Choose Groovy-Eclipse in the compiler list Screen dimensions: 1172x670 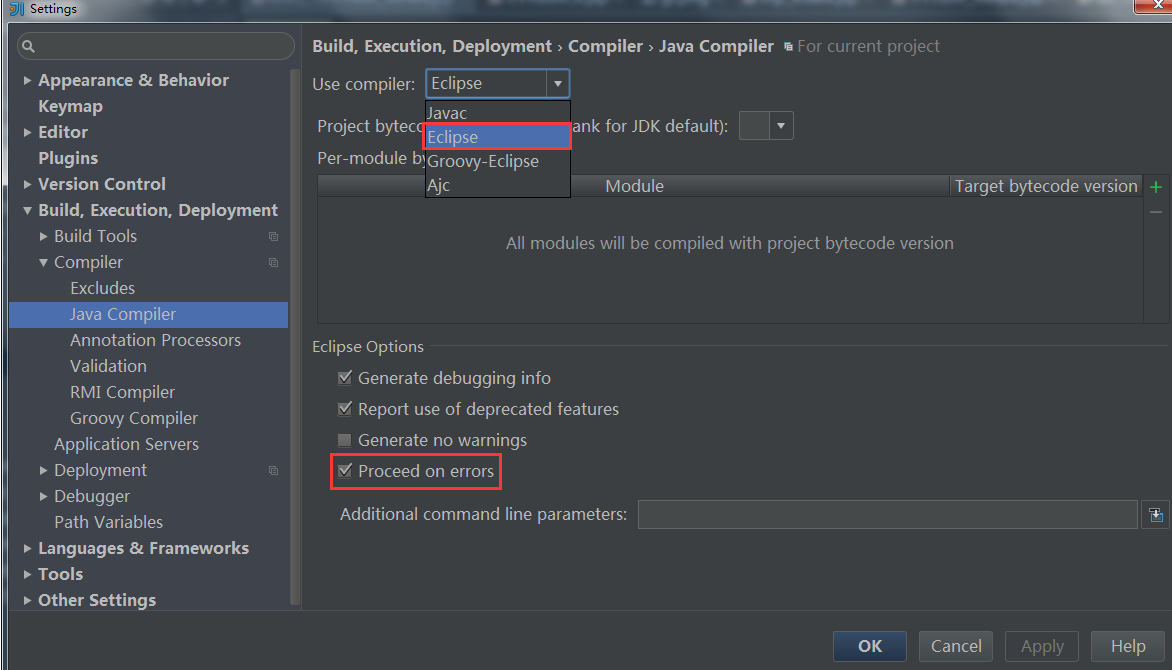click(x=483, y=161)
